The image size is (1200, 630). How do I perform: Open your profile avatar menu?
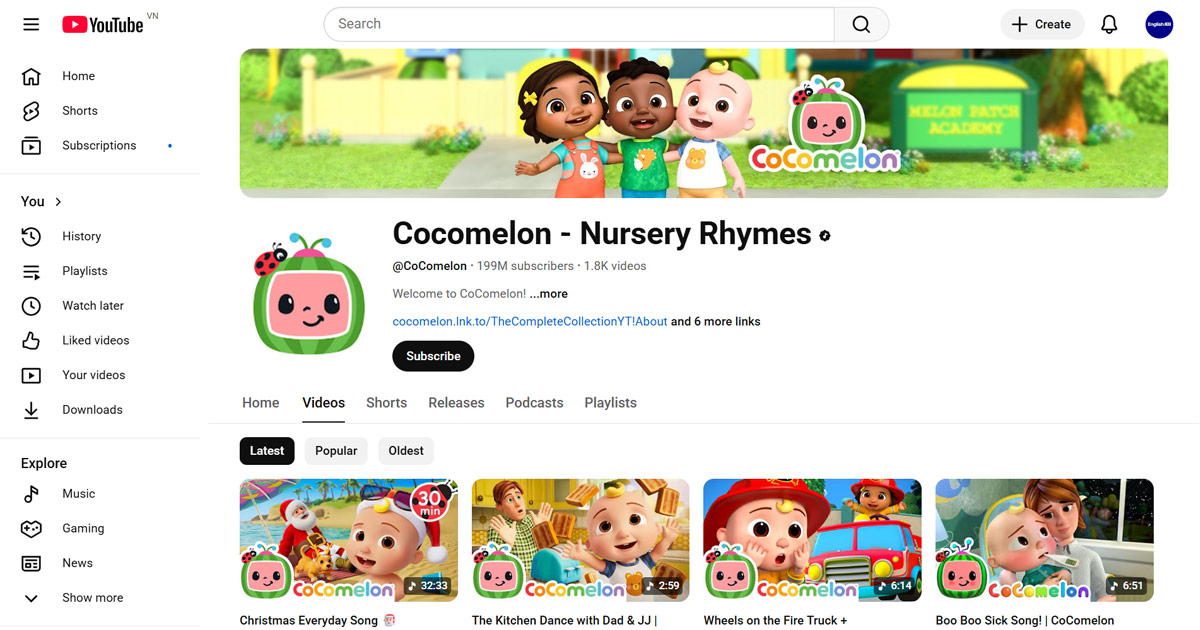click(x=1159, y=24)
